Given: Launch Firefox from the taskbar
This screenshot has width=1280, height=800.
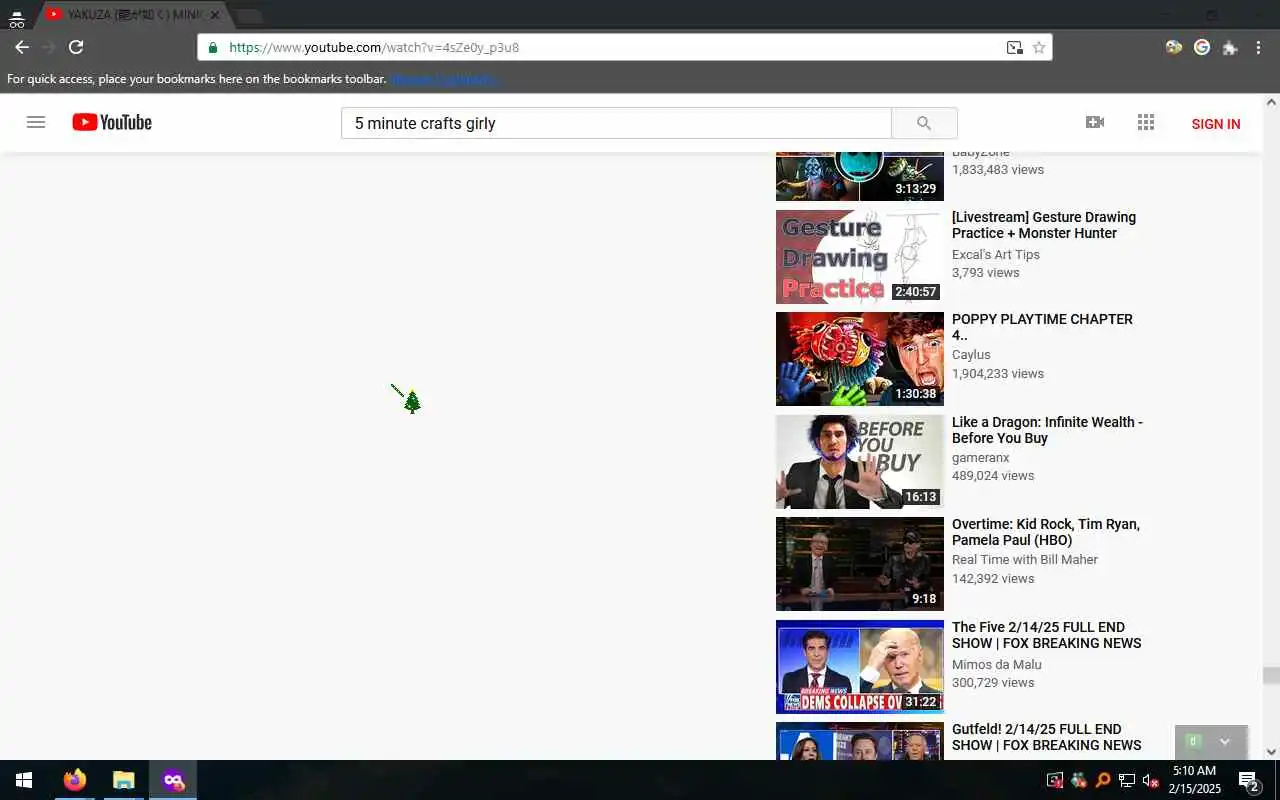Looking at the screenshot, I should coord(75,780).
